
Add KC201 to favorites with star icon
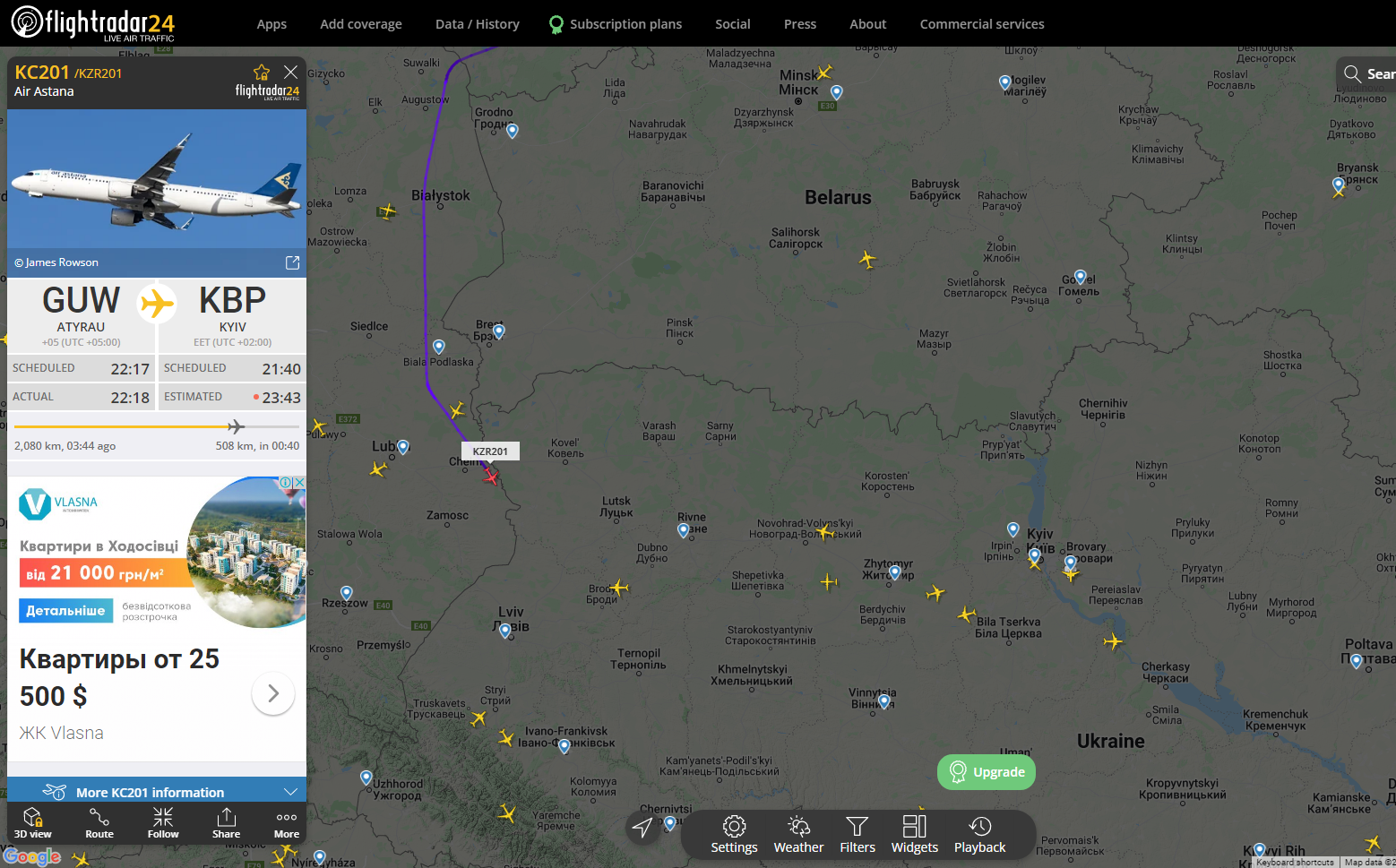click(x=262, y=73)
